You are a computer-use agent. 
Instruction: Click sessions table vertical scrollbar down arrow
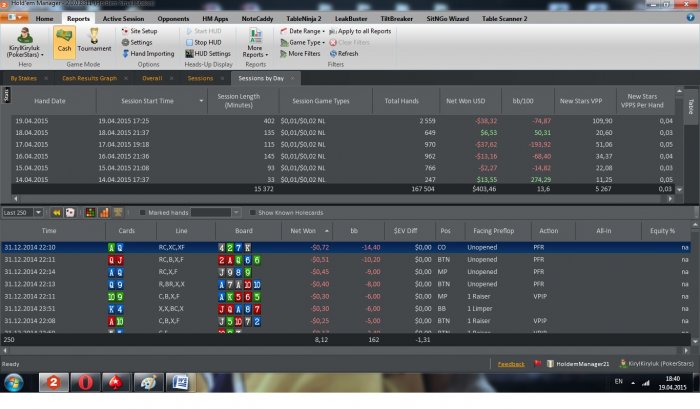tap(679, 189)
